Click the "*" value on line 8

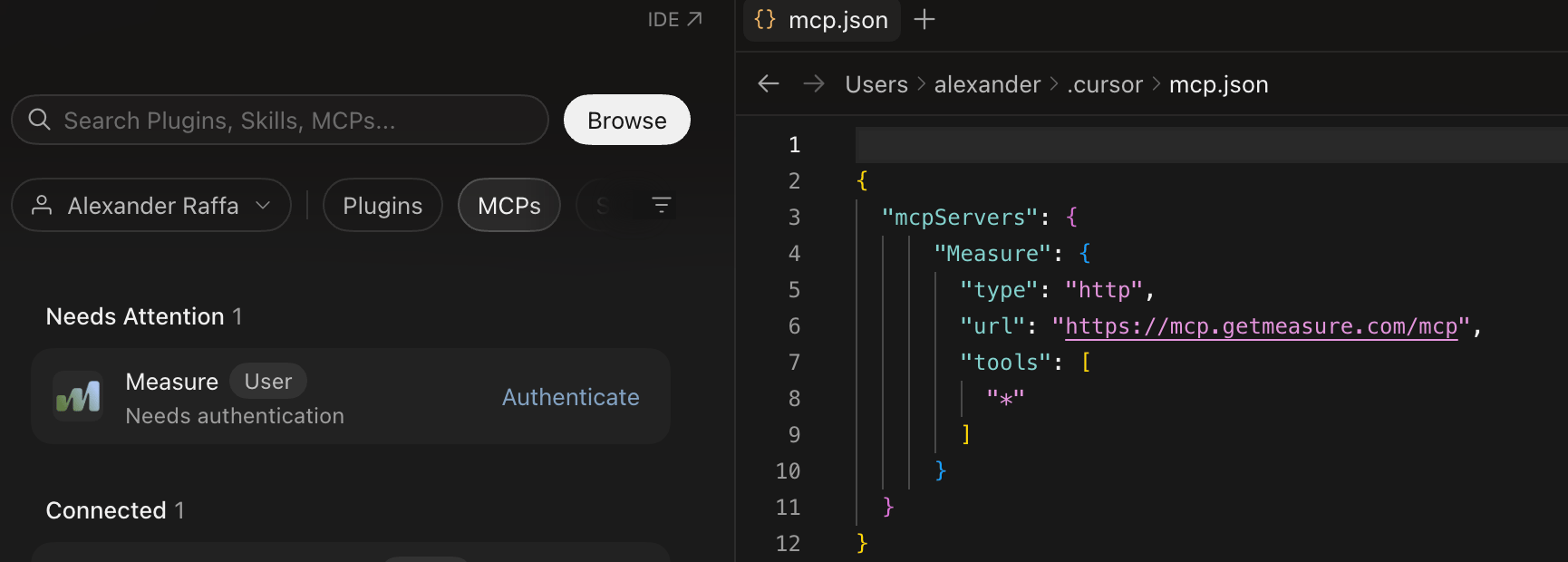click(x=1005, y=399)
